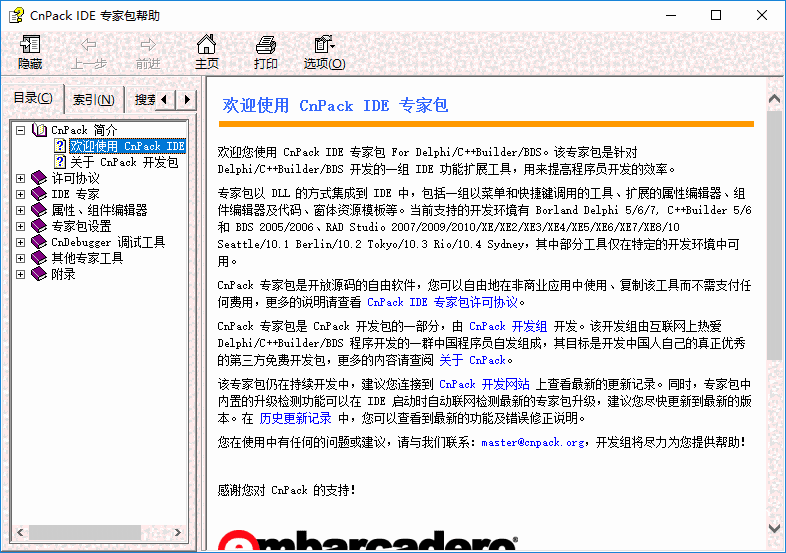Open the 关于 CnPack link
Image resolution: width=786 pixels, height=553 pixels.
(x=473, y=360)
